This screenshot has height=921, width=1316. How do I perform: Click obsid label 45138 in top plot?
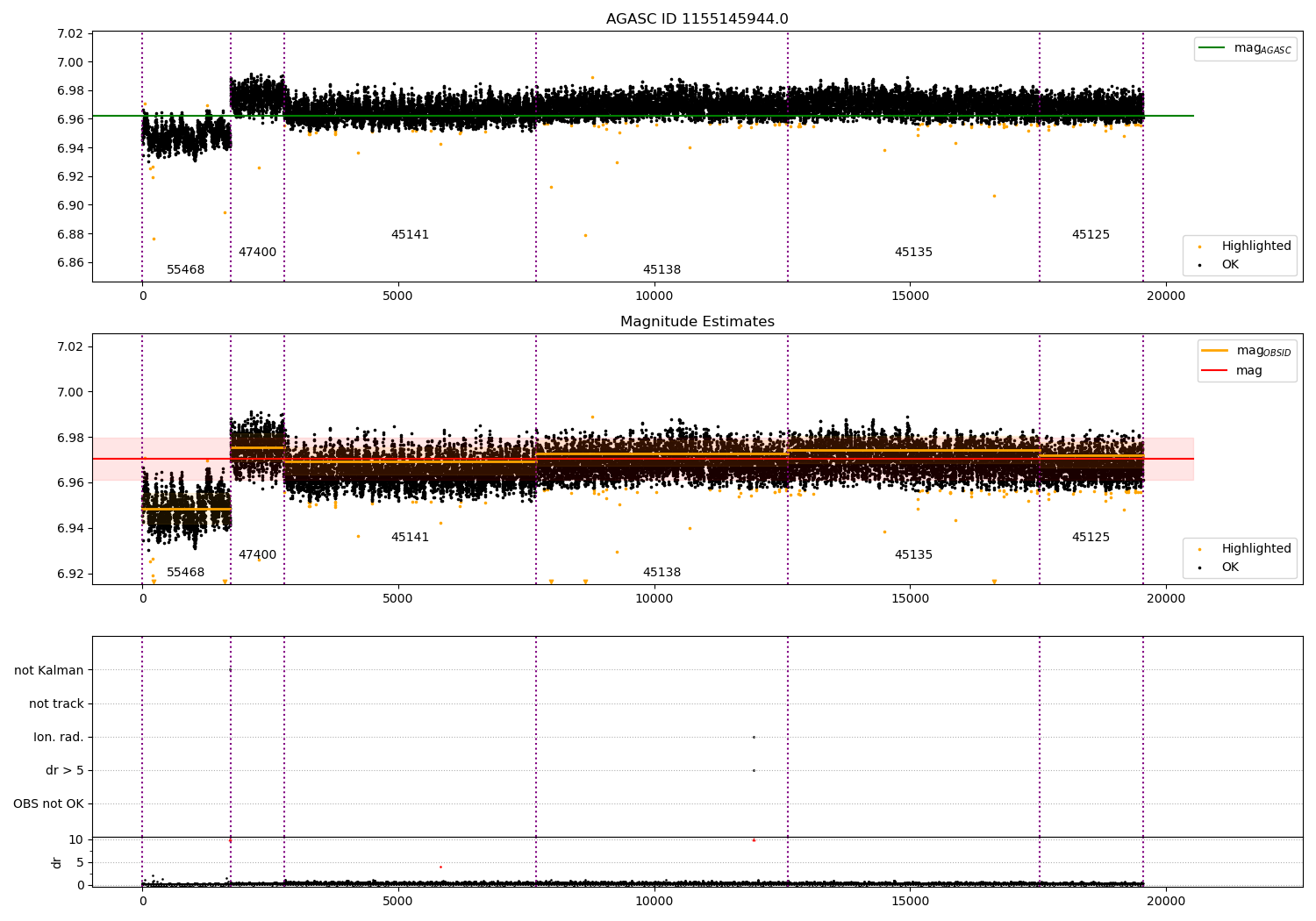click(x=662, y=270)
